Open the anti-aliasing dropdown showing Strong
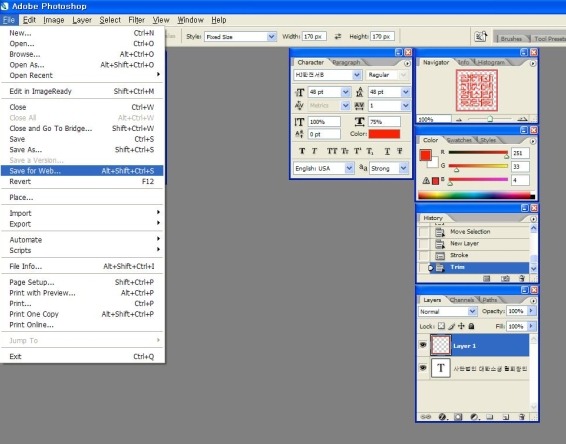The image size is (566, 444). pyautogui.click(x=404, y=168)
